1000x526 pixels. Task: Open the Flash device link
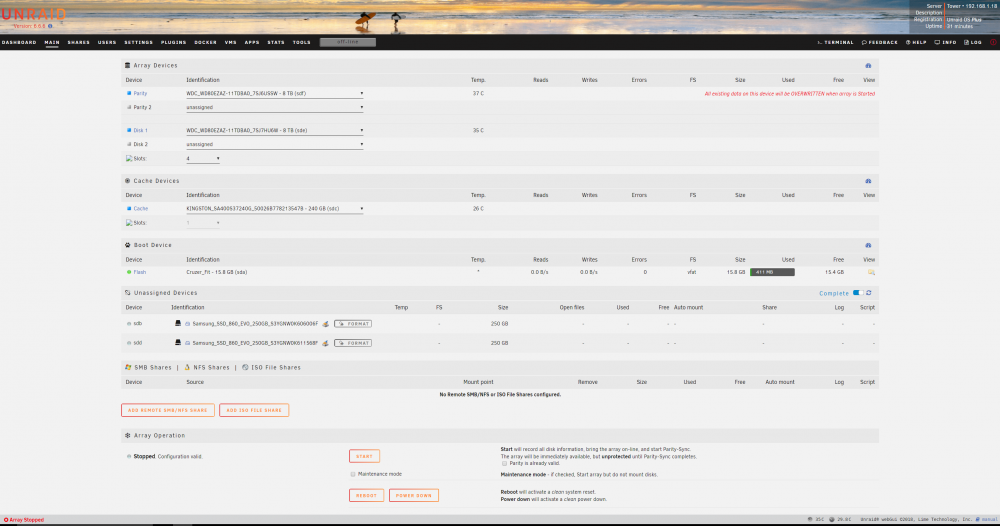pos(140,272)
